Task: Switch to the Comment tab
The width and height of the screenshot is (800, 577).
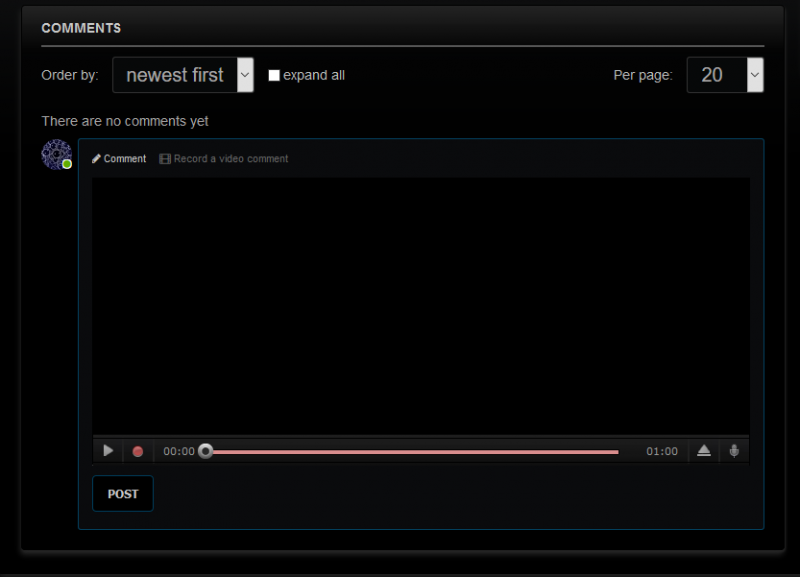Action: [119, 159]
